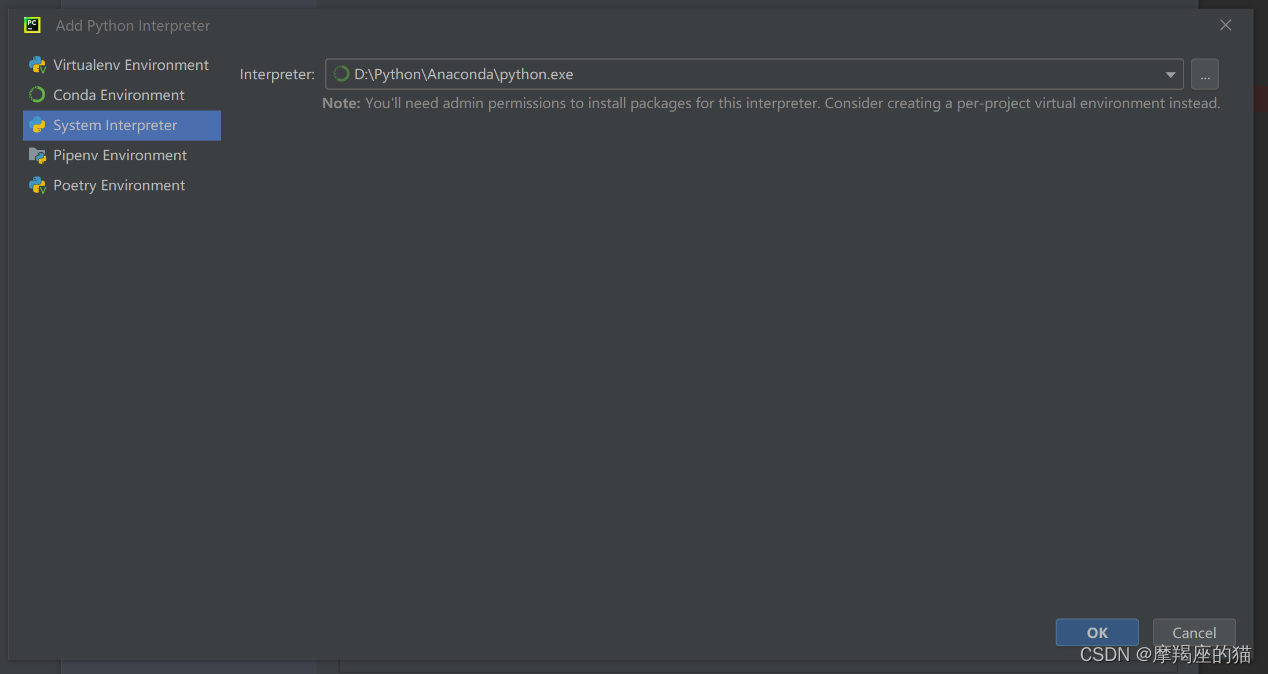Click the Pipenv Environment icon
1268x674 pixels.
pos(38,155)
